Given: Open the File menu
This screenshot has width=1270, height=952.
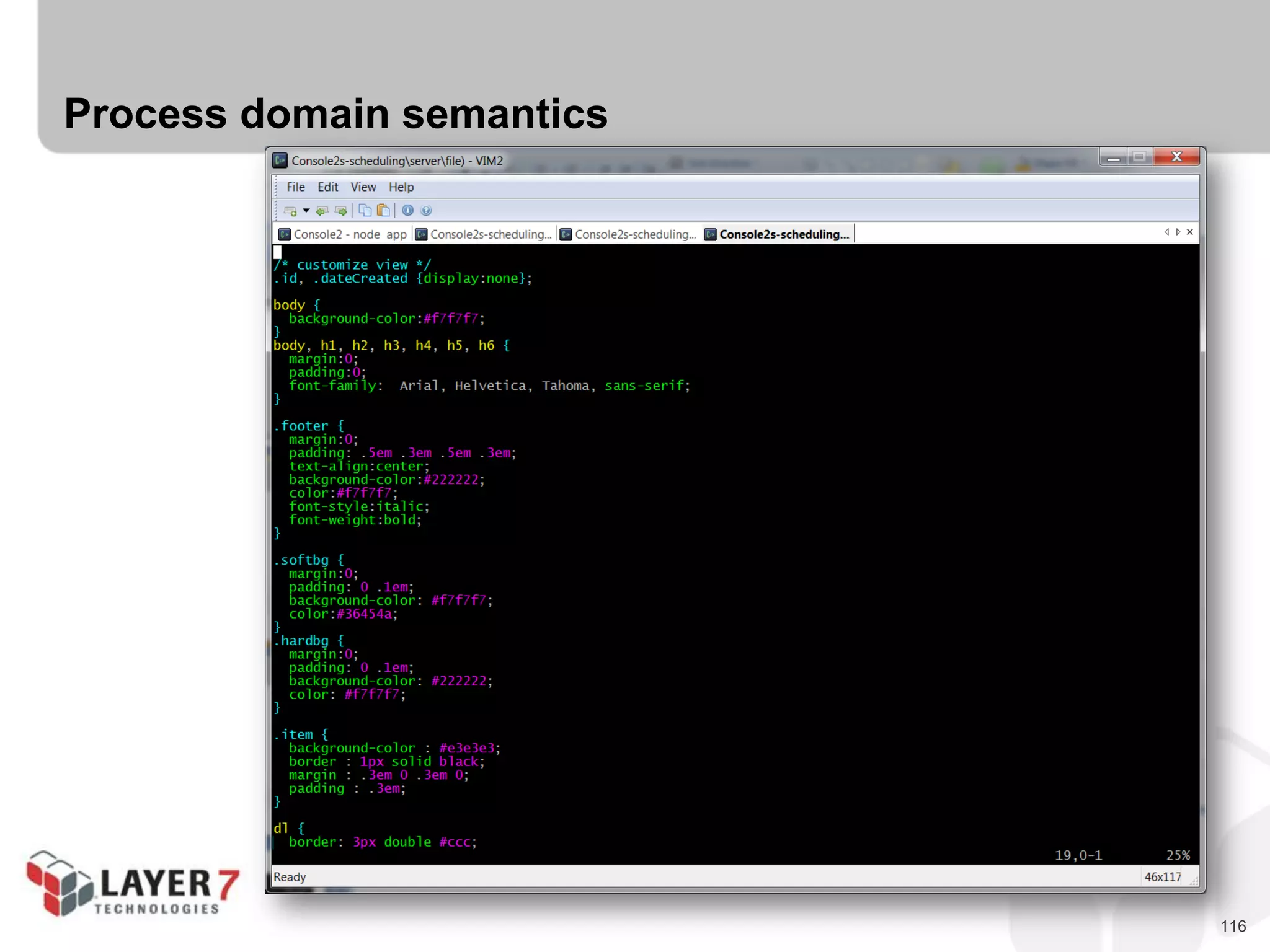Looking at the screenshot, I should tap(296, 187).
